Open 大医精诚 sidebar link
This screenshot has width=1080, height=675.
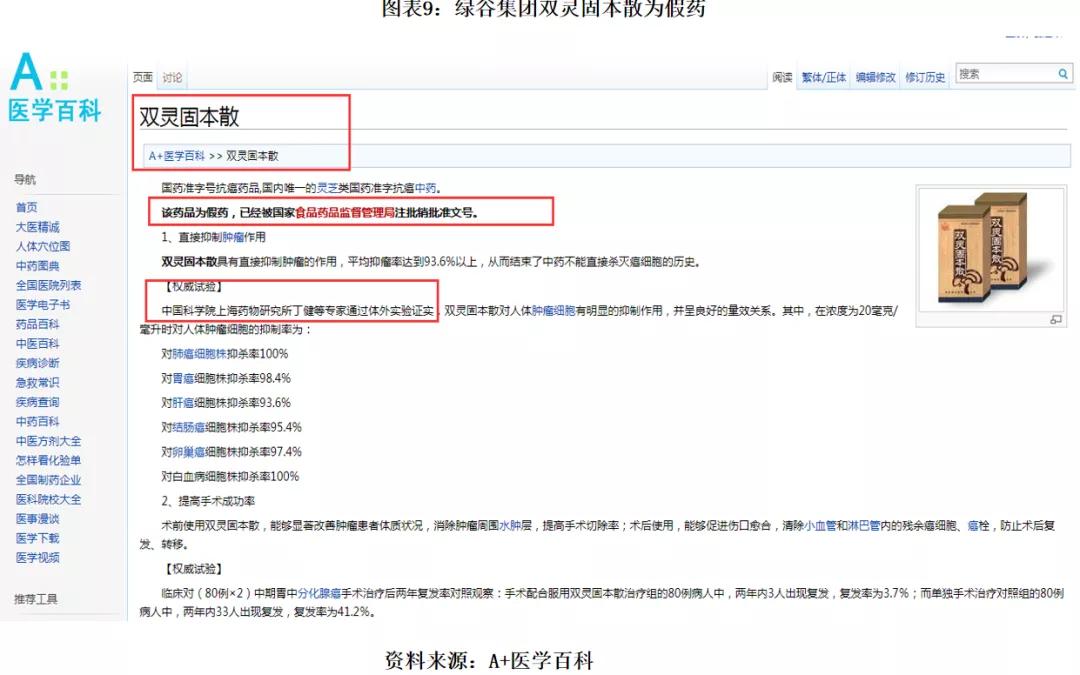pos(38,227)
